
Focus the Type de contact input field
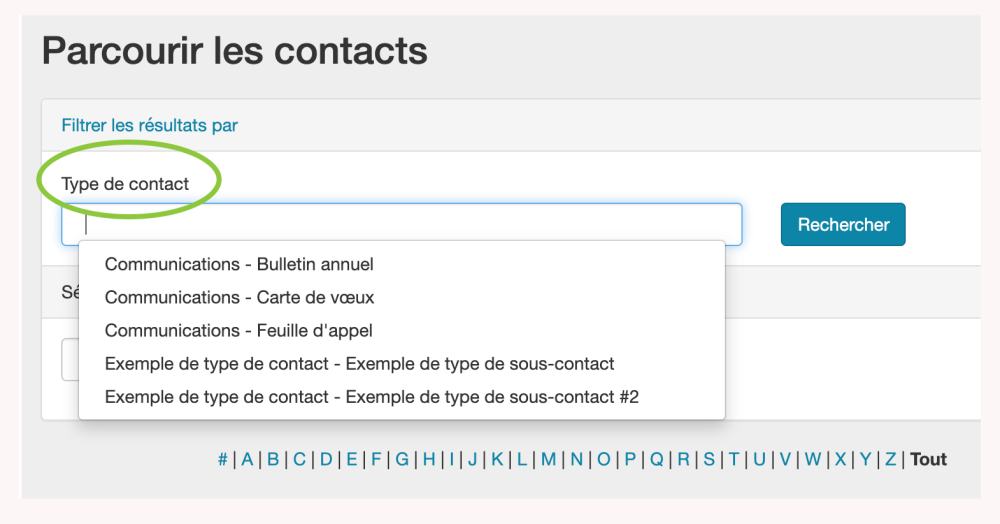[x=400, y=224]
